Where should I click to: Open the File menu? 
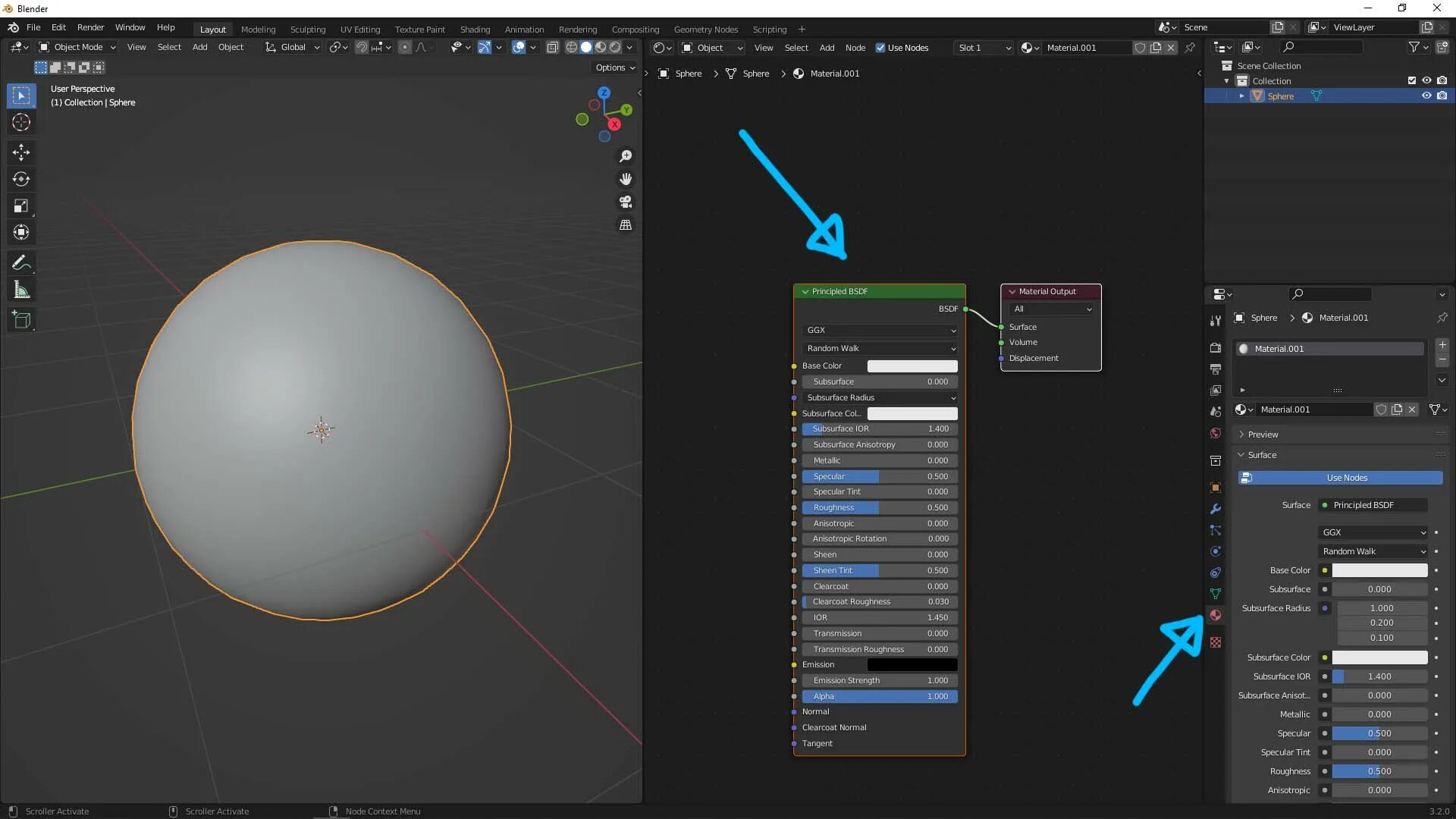(33, 27)
